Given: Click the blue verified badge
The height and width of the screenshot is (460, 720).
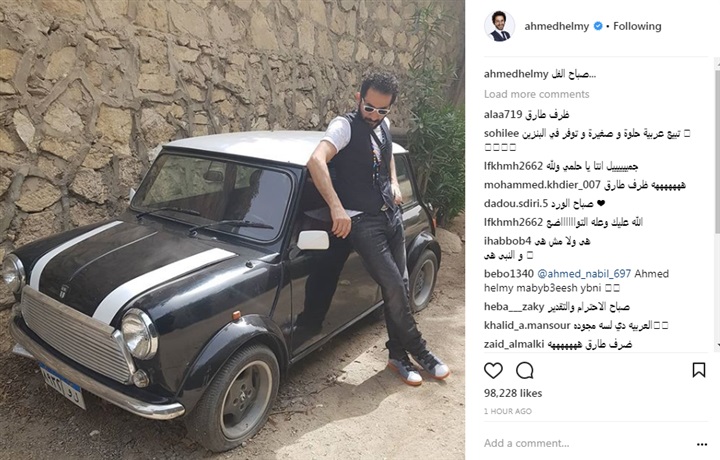Looking at the screenshot, I should point(598,26).
